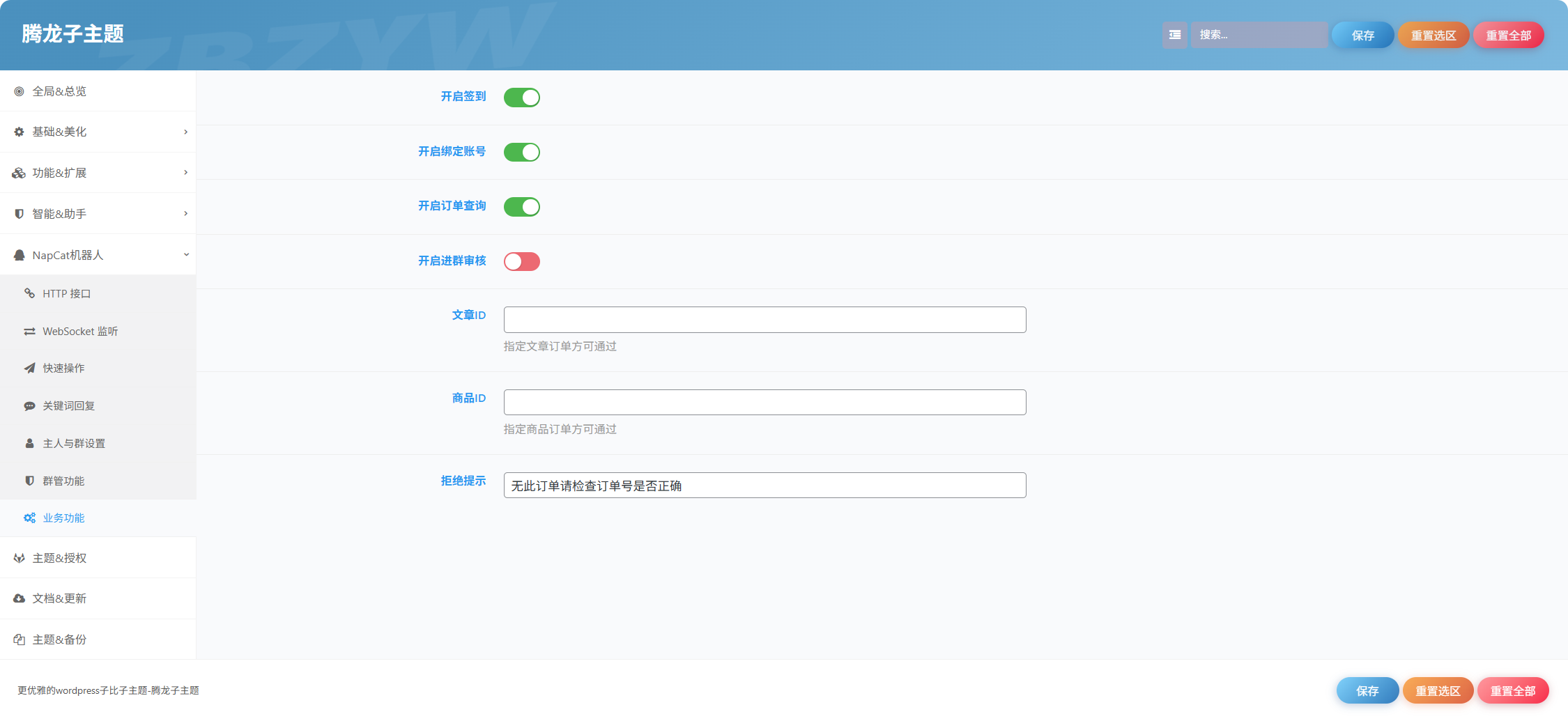Click the shield icon beside 群管功能
Screen dimensions: 1568x721
pos(29,481)
